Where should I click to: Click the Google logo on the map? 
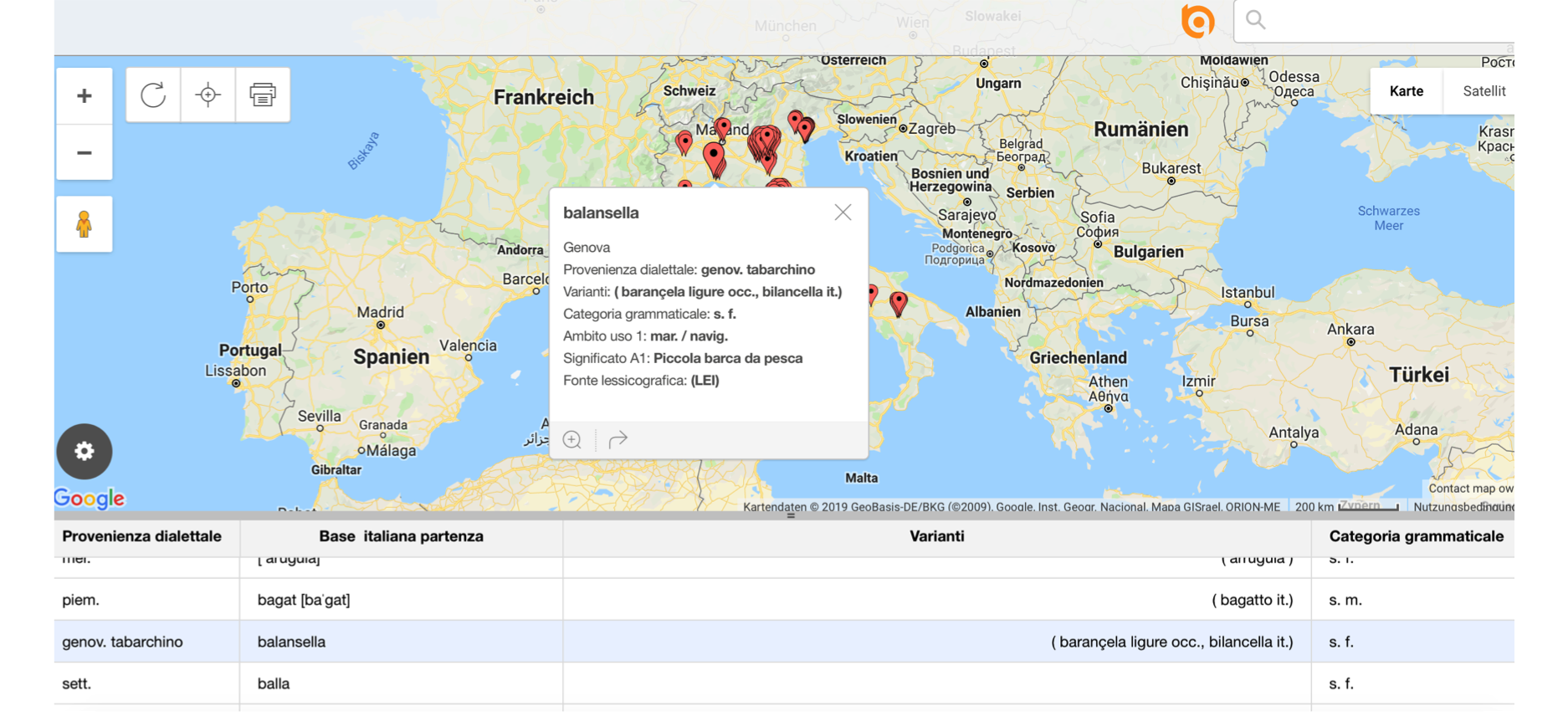[x=90, y=499]
